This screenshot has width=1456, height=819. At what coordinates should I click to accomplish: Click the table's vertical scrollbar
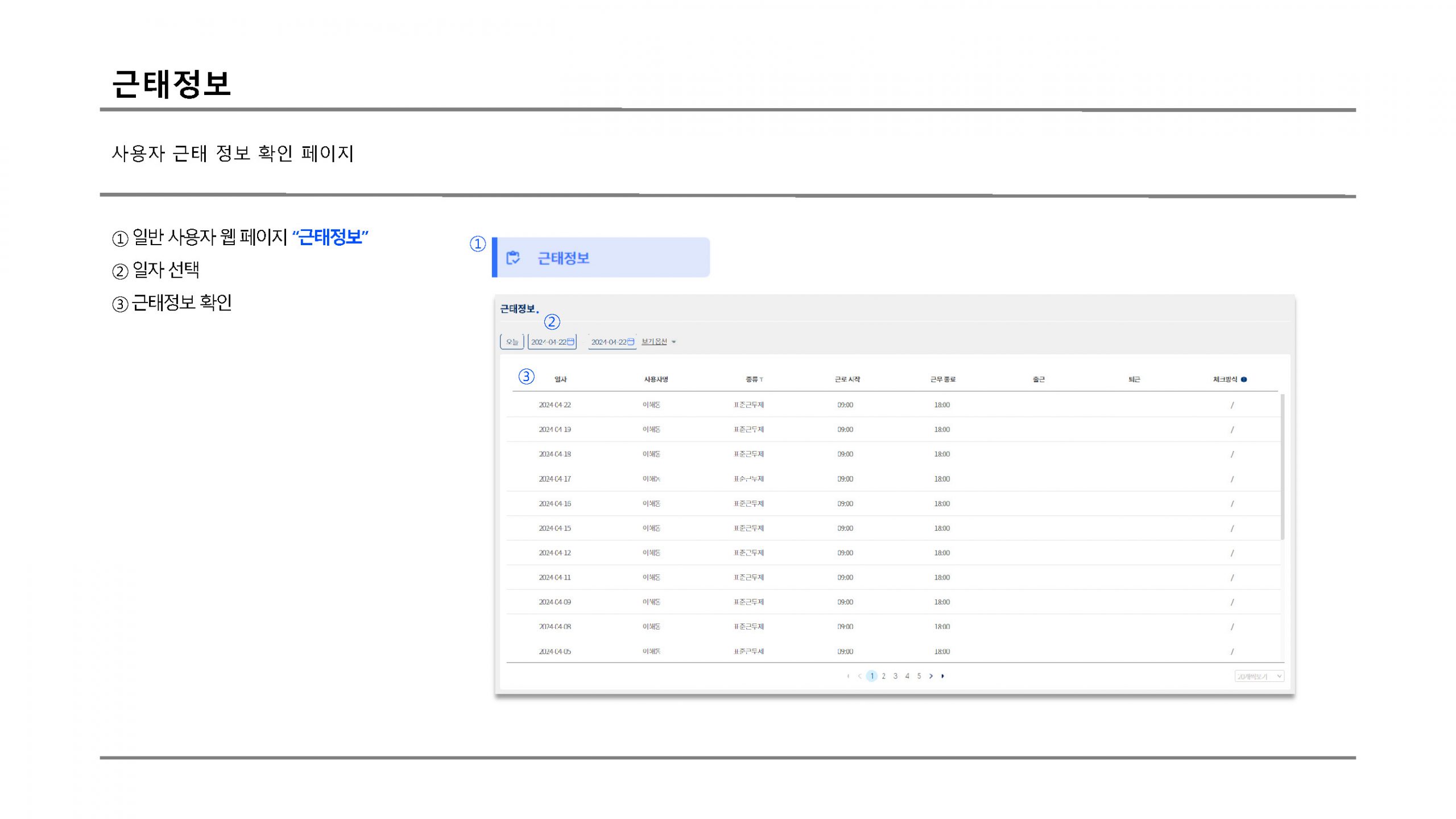pos(1282,466)
